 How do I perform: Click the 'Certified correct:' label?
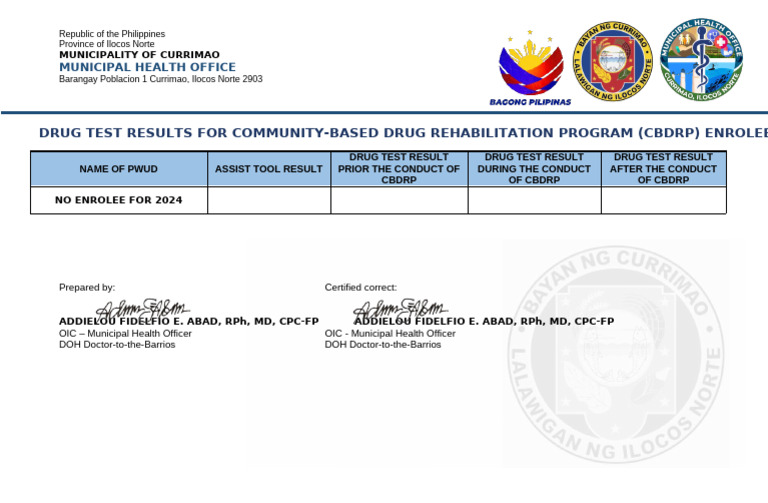360,287
